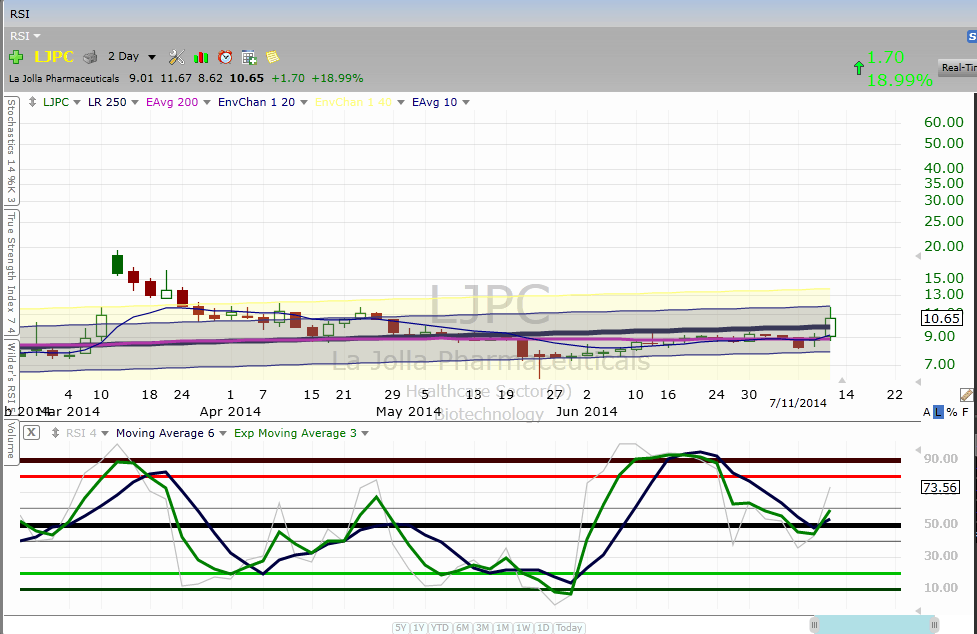Toggle the A arithmetic scale option
Screen dimensions: 977x634
926,412
